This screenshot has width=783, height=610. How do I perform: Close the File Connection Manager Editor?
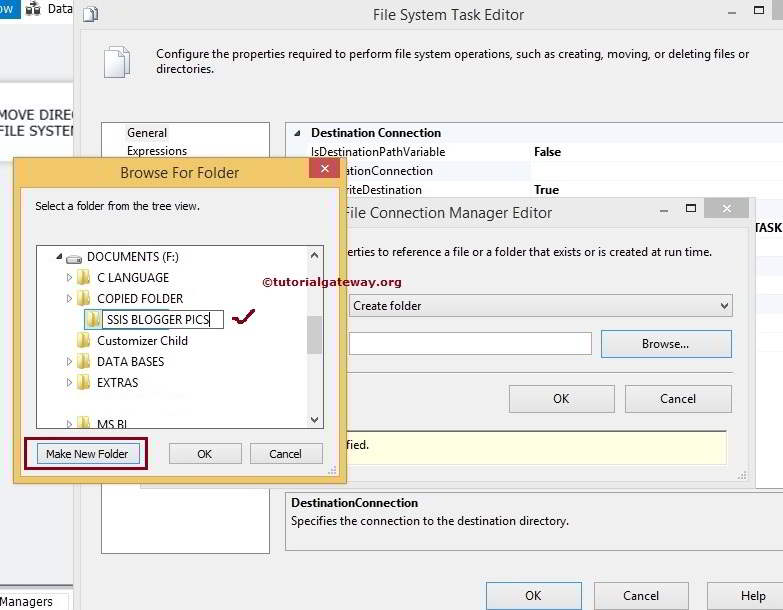tap(727, 208)
